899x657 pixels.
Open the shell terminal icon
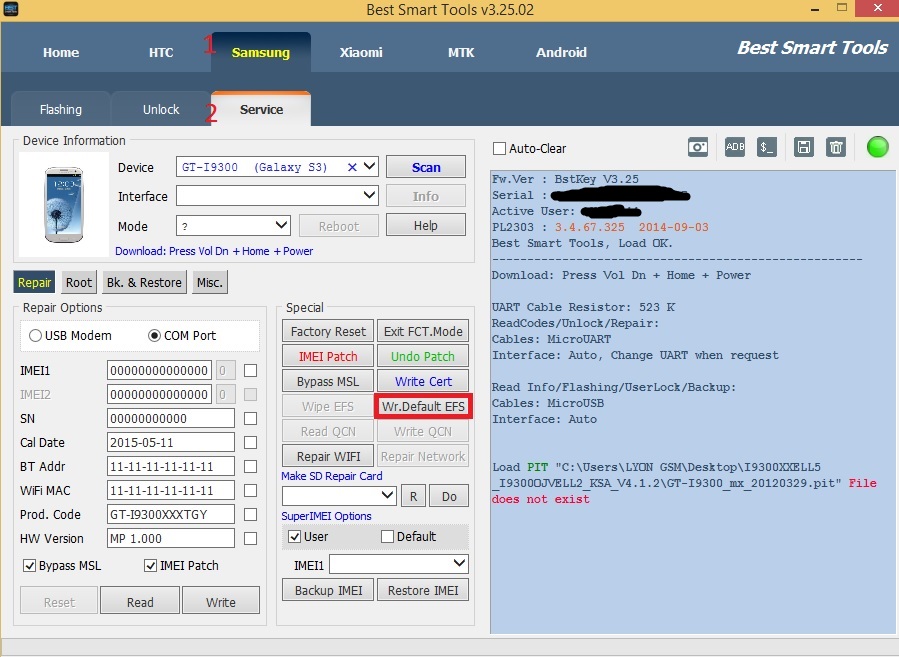point(767,147)
